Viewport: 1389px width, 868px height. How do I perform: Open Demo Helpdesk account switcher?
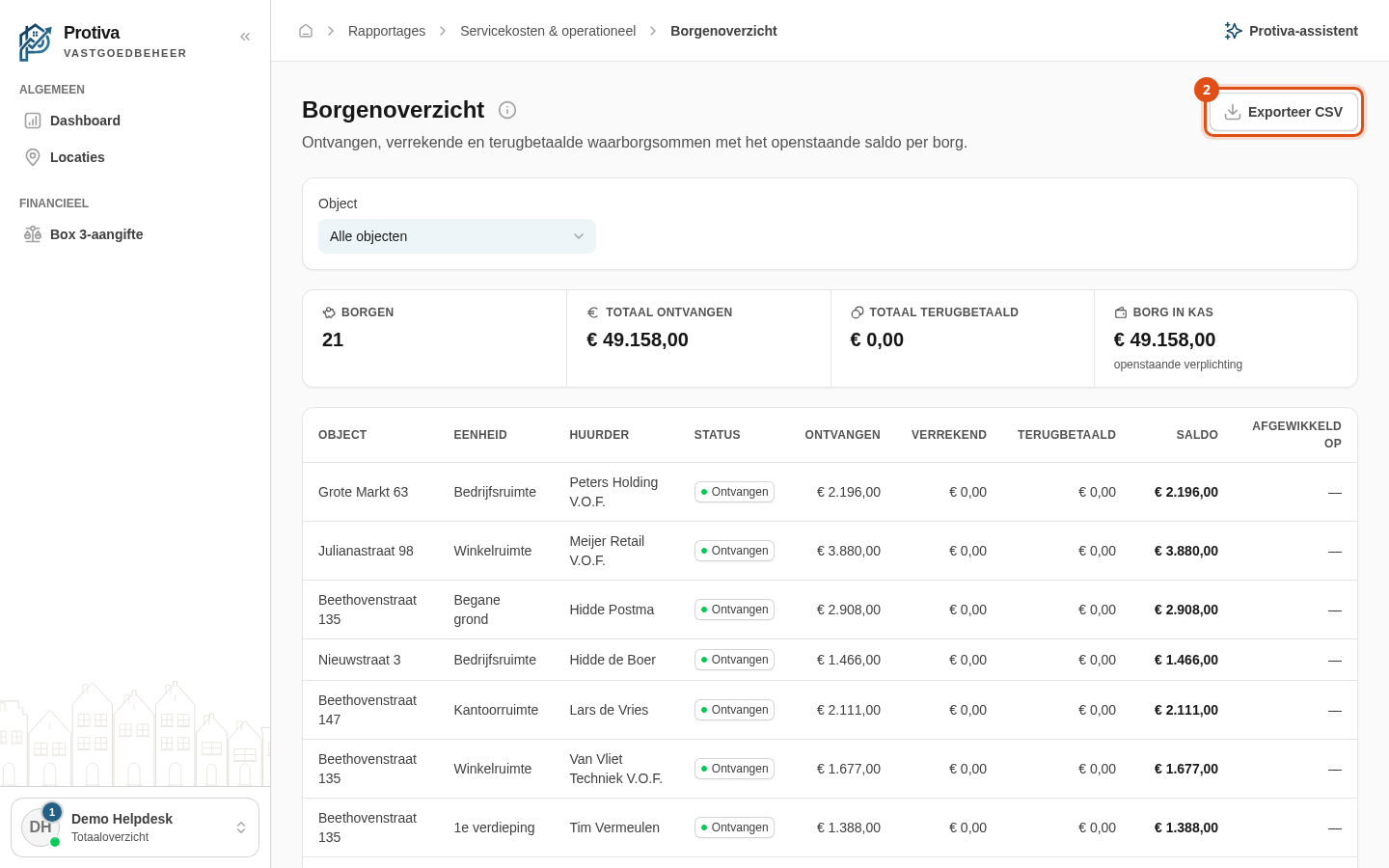135,827
